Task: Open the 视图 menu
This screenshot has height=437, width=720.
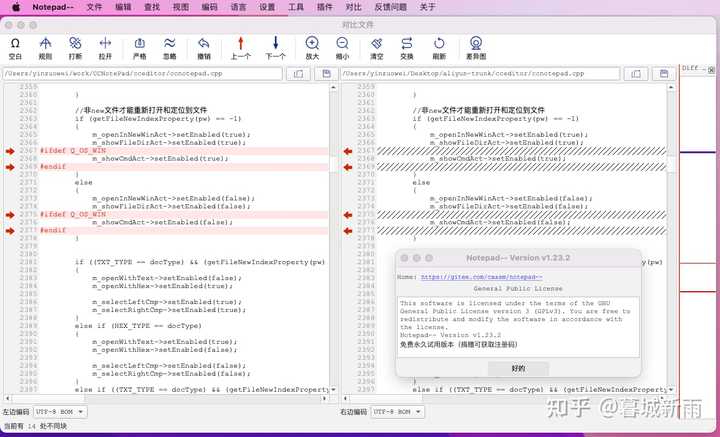Action: coord(181,7)
